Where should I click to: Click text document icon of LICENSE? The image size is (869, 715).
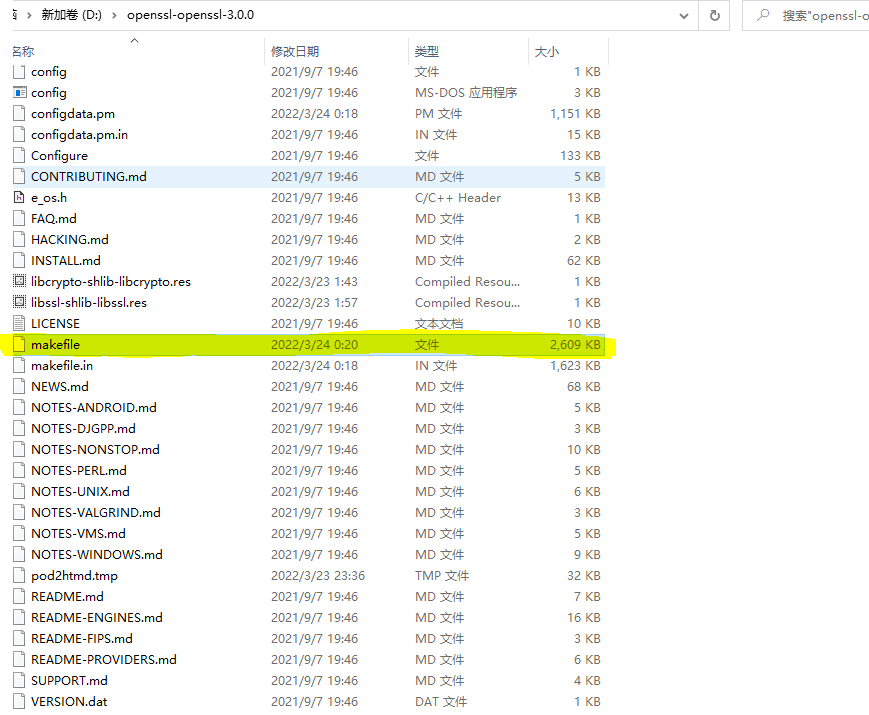click(x=19, y=323)
